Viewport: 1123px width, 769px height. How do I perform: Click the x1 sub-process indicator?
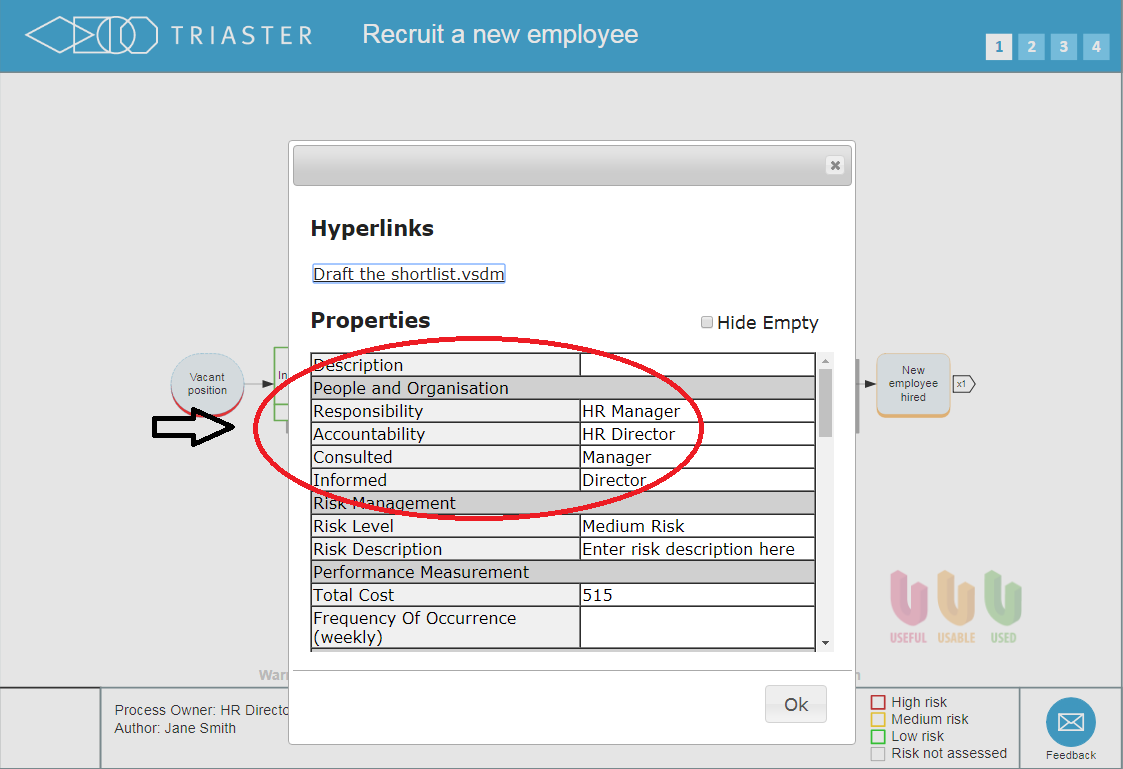962,382
